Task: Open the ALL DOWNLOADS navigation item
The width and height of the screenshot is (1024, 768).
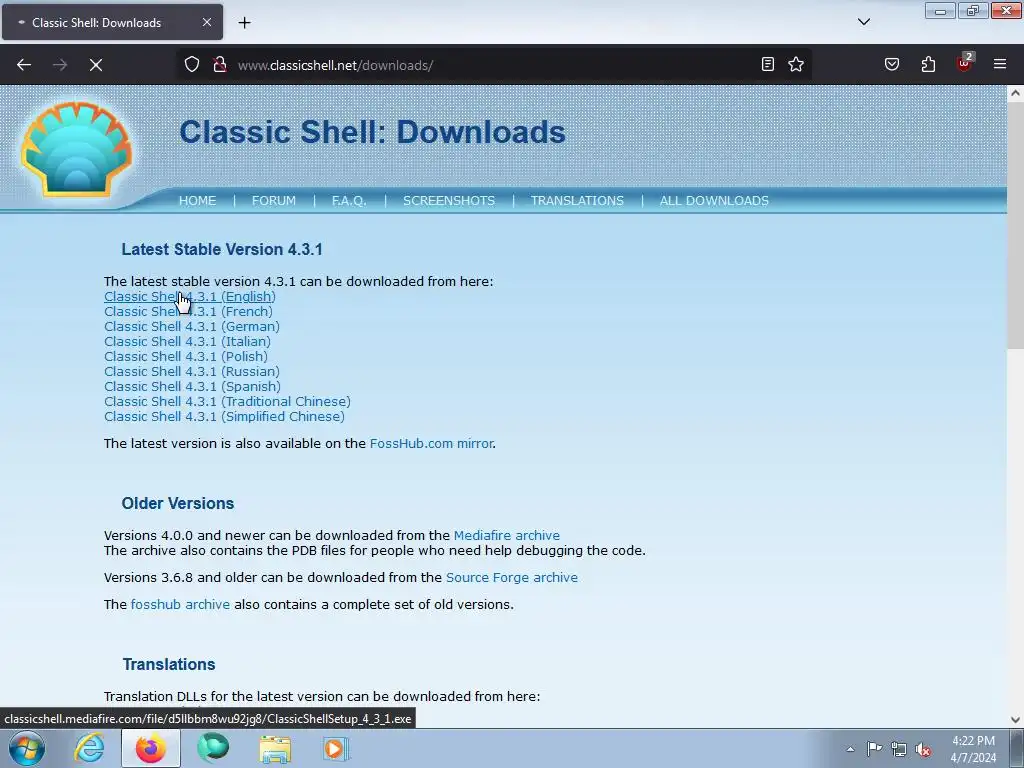Action: (714, 200)
